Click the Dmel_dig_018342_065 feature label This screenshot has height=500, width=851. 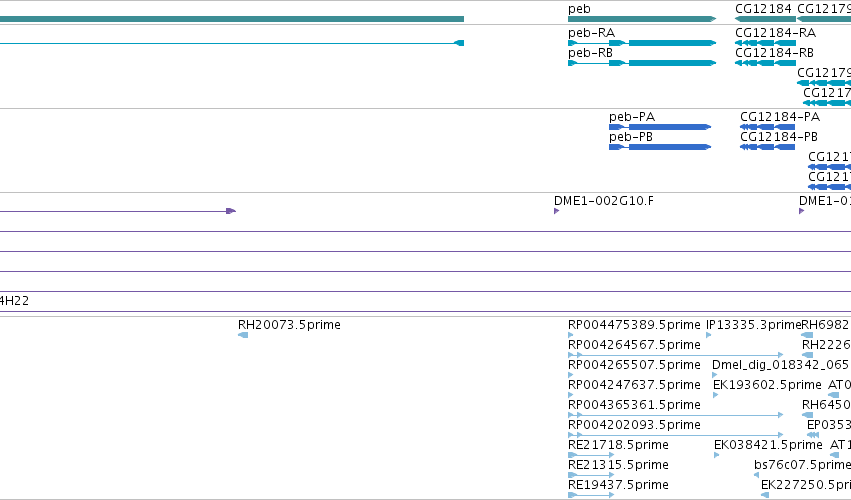pos(780,365)
